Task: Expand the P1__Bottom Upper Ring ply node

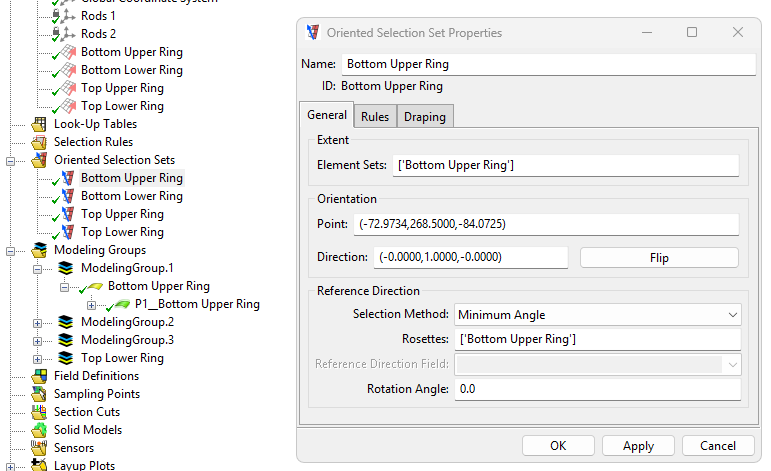Action: [x=92, y=304]
